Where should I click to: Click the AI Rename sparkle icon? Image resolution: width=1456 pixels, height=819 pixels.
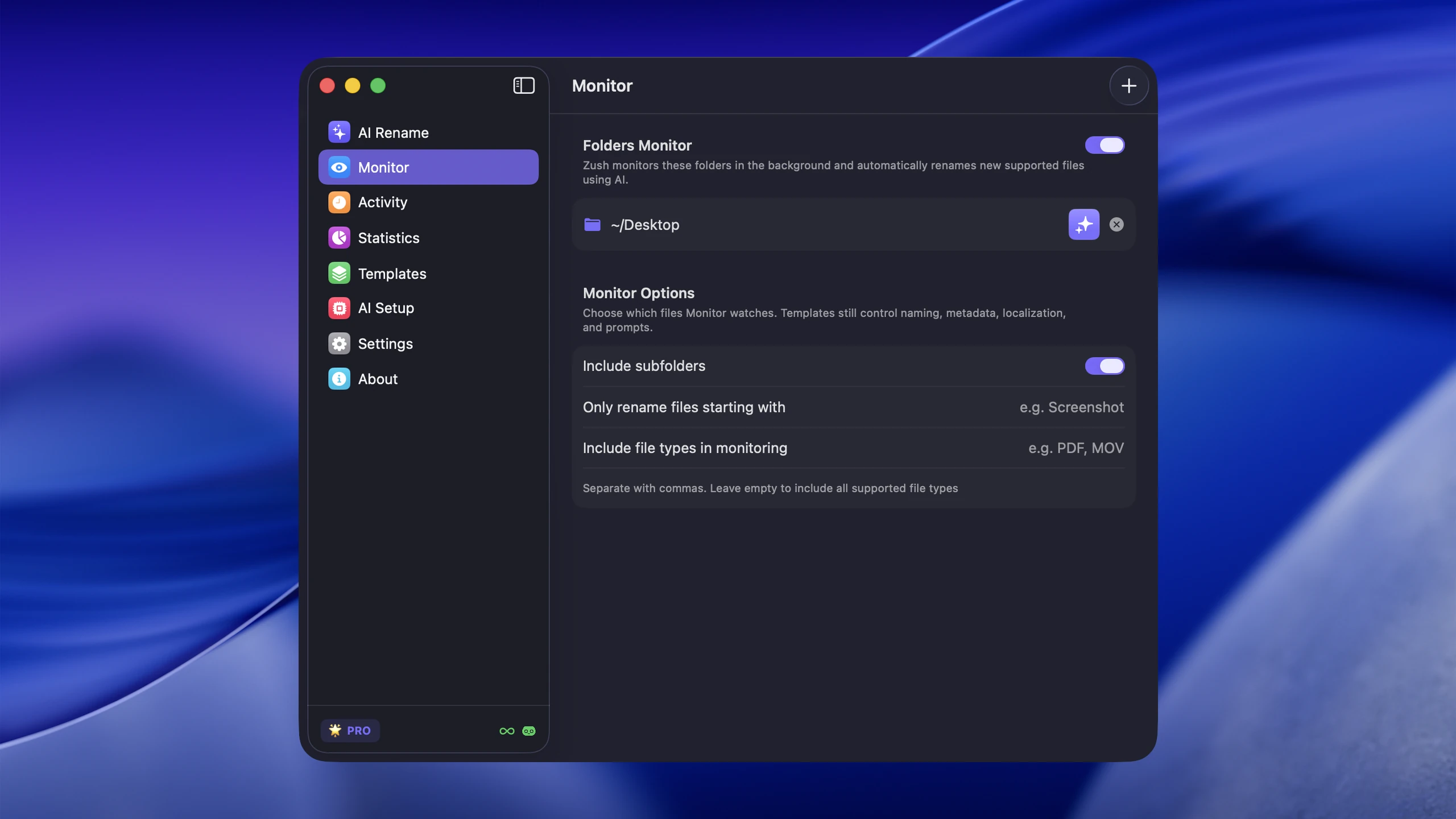point(339,132)
